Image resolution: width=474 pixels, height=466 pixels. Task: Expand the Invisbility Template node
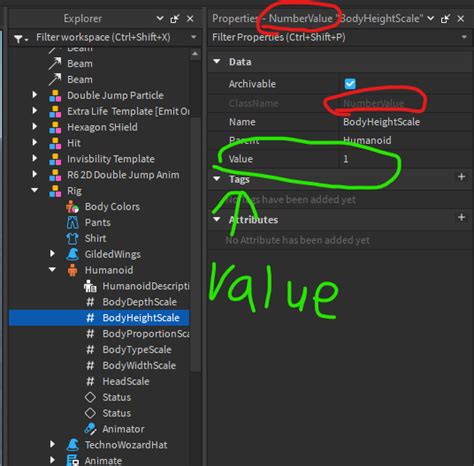point(35,158)
